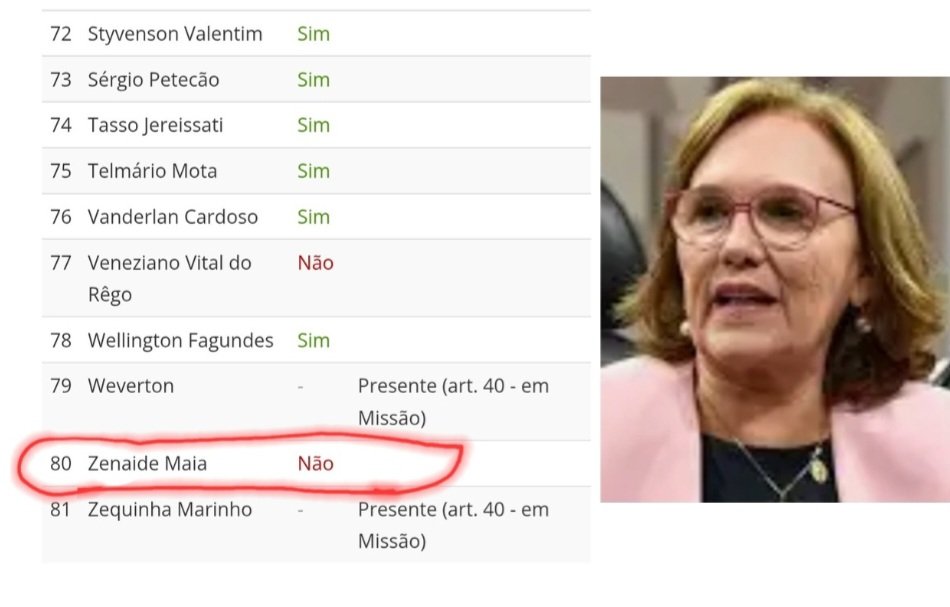Click Tasso Jereissati's Sim vote
The width and height of the screenshot is (950, 607).
point(313,125)
